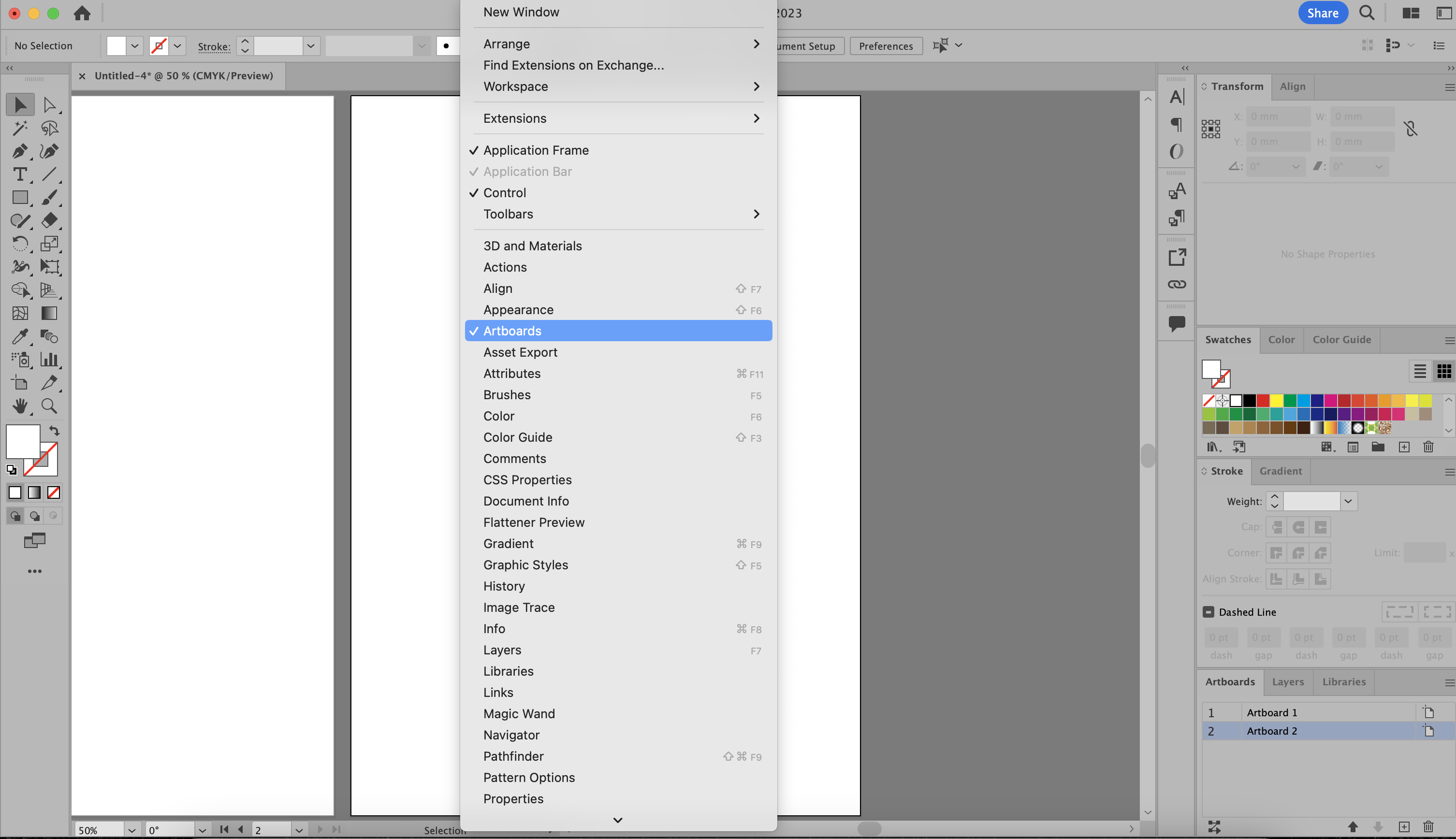The height and width of the screenshot is (839, 1456).
Task: Open the zoom level dropdown at 50%
Action: coord(131,830)
